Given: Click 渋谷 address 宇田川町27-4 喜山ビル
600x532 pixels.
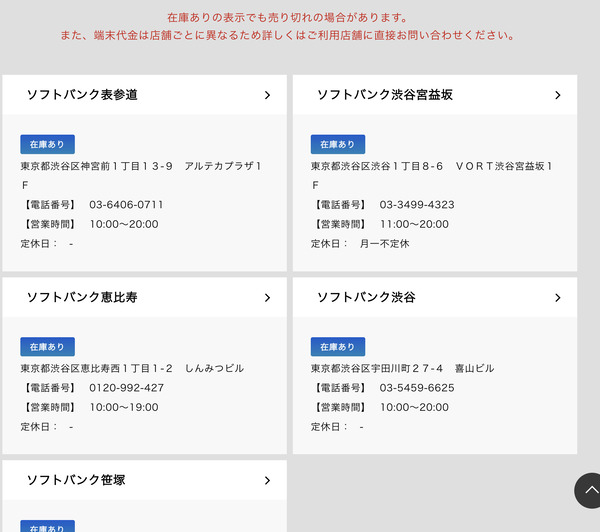Looking at the screenshot, I should tap(403, 369).
